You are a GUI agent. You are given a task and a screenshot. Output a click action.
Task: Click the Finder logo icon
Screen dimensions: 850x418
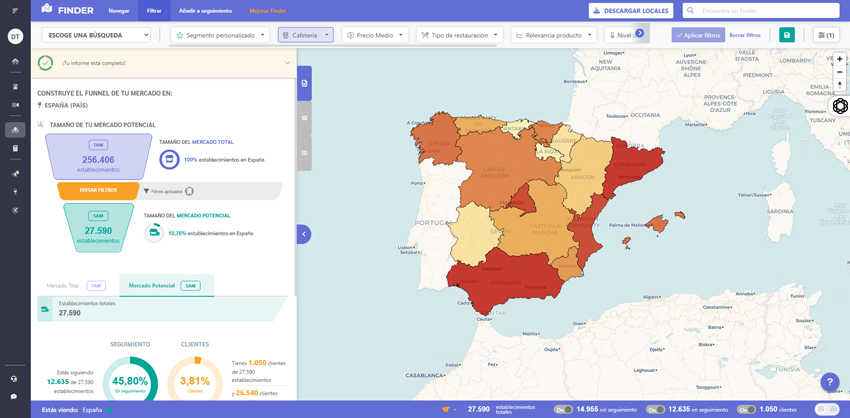pos(47,9)
